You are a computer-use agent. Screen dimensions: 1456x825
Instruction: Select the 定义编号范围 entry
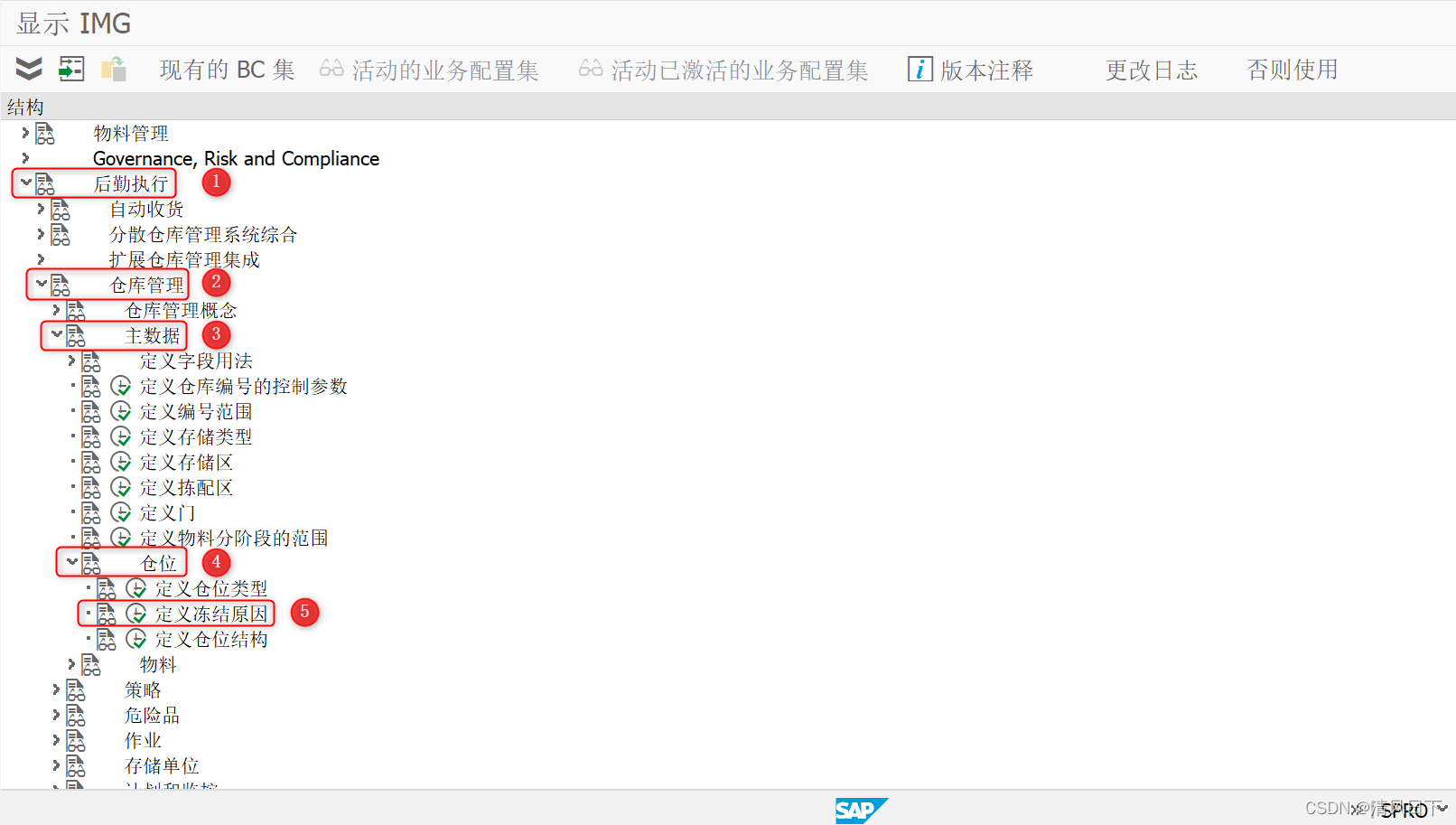tap(196, 412)
